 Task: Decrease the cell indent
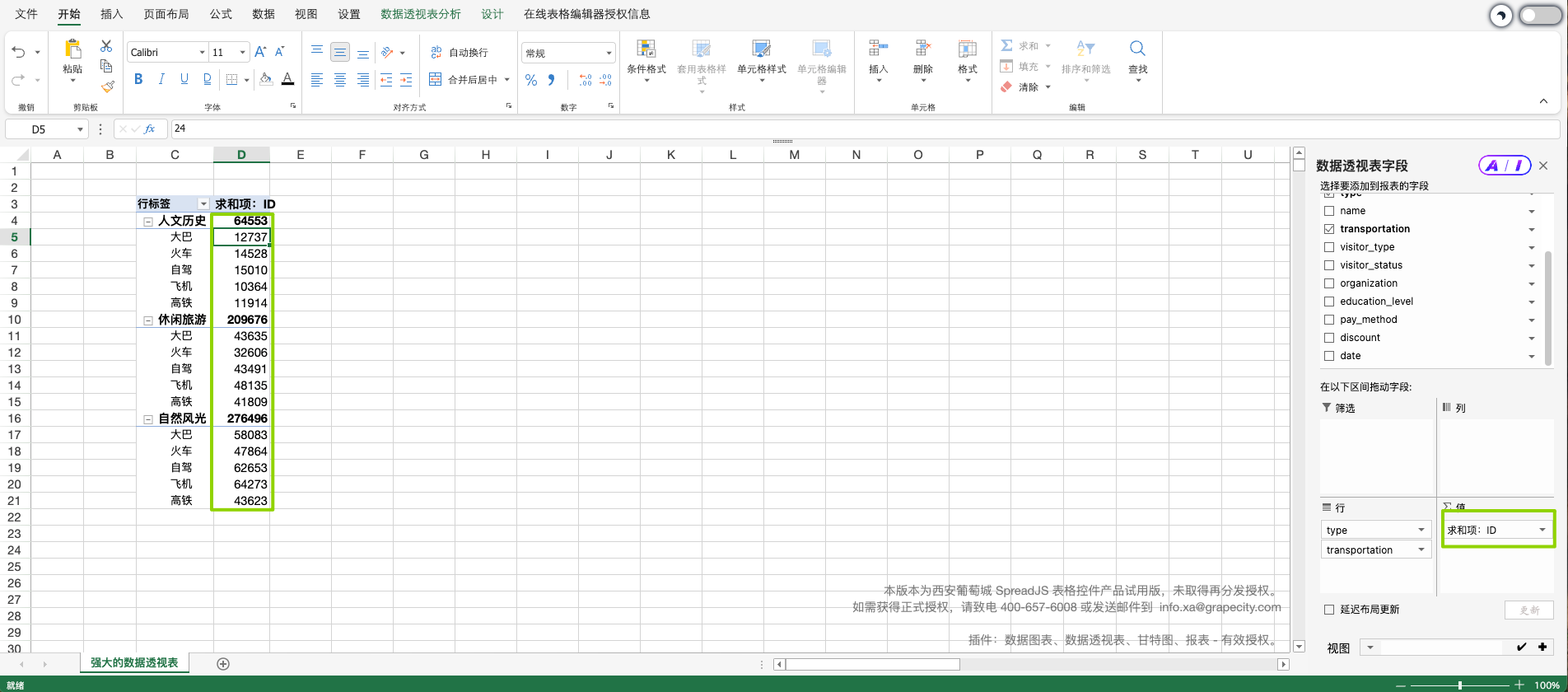tap(386, 80)
